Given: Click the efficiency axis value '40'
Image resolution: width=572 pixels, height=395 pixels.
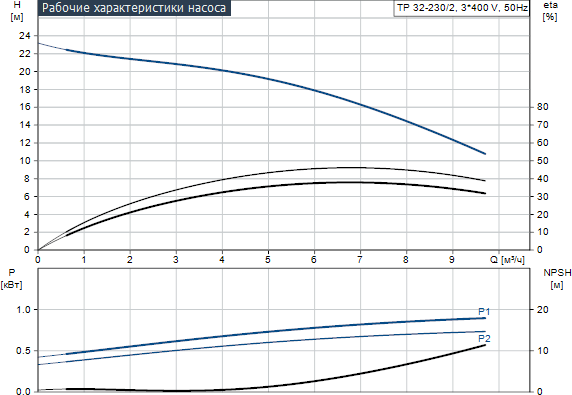Looking at the screenshot, I should click(x=542, y=179).
